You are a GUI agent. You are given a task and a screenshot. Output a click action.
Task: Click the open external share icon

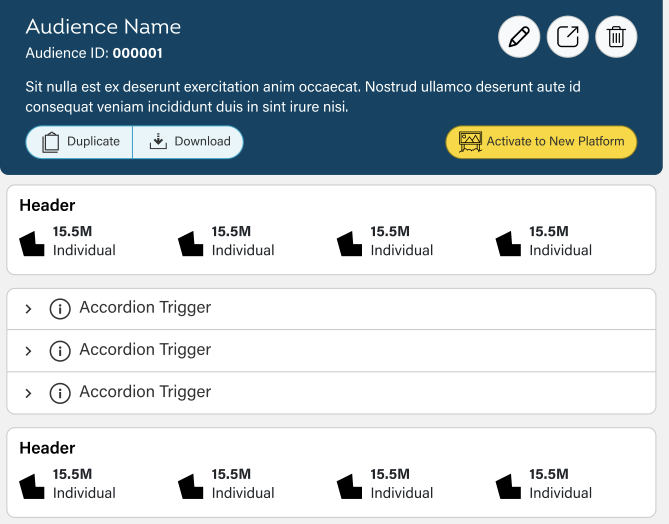(x=567, y=38)
